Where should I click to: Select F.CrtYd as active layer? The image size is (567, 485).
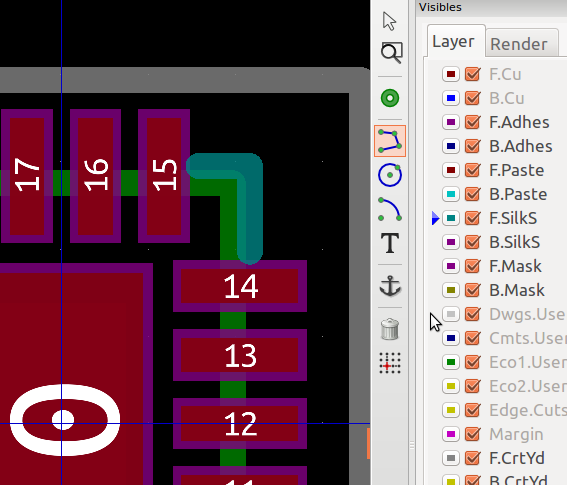[x=517, y=458]
